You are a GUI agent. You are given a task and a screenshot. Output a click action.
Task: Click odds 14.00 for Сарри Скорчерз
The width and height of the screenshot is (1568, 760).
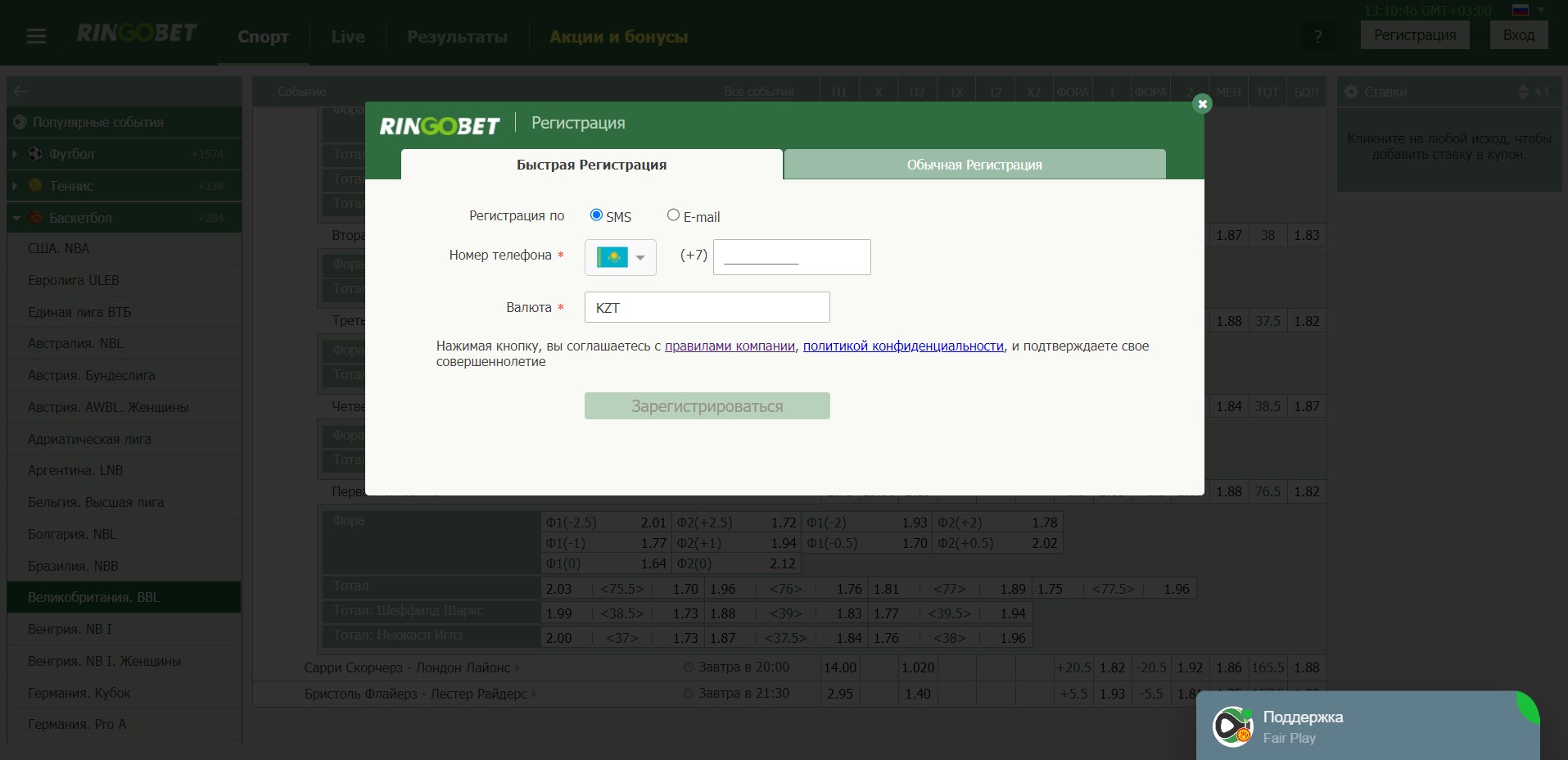840,667
